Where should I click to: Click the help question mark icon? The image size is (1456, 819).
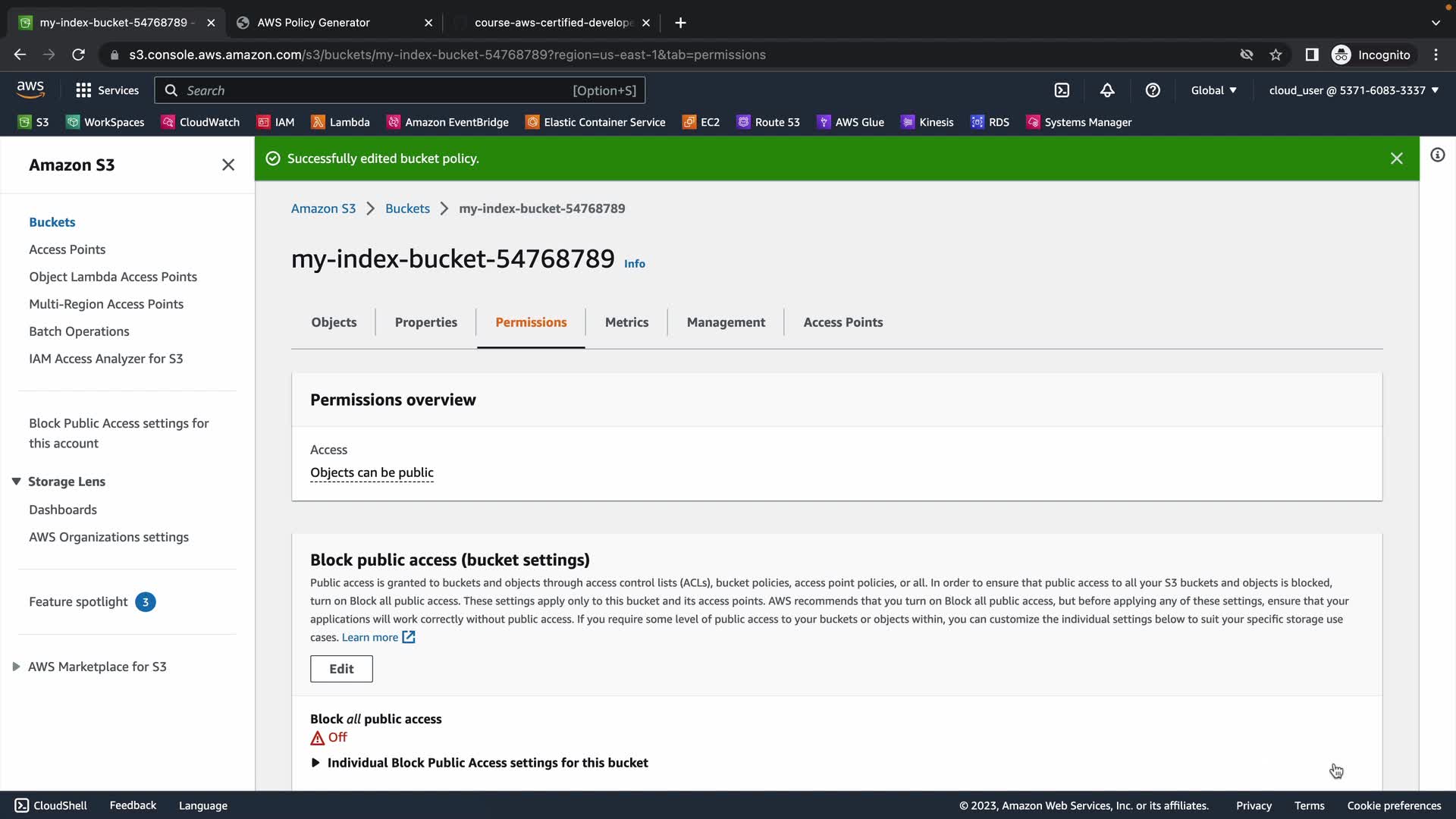(1153, 90)
